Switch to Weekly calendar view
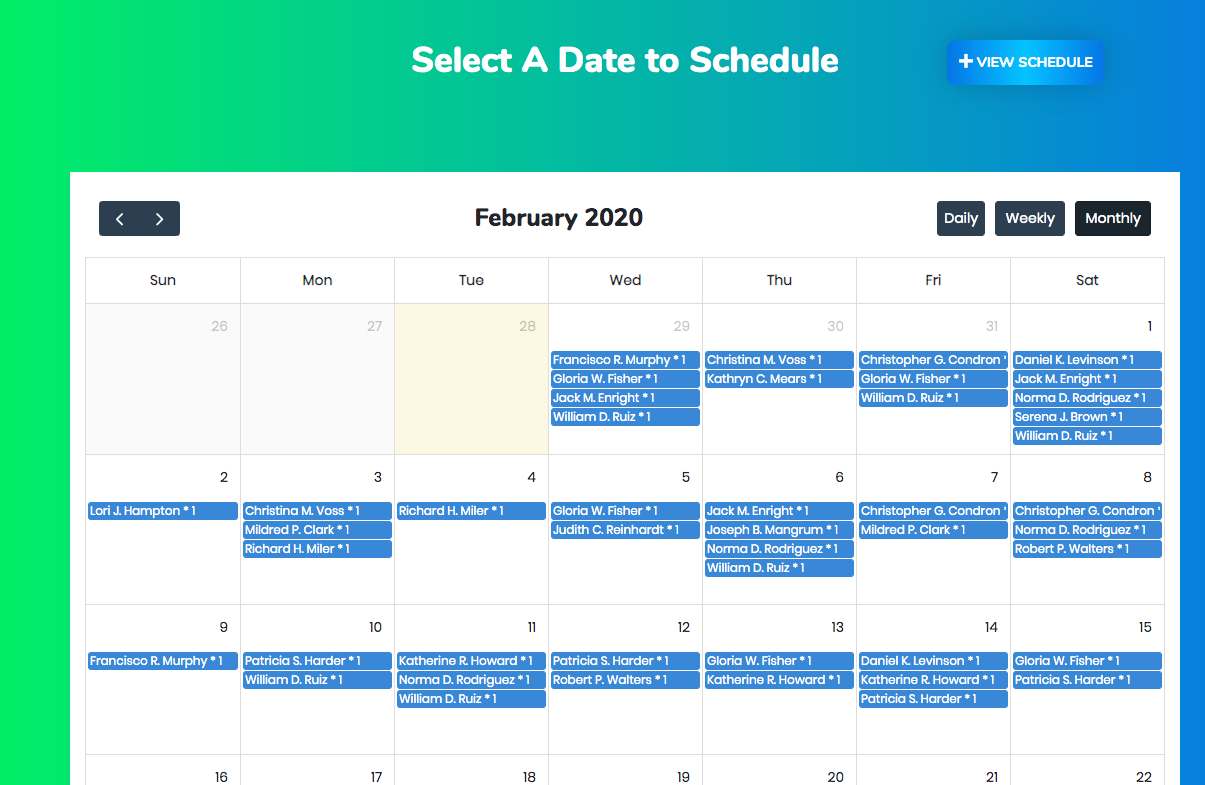Viewport: 1205px width, 785px height. pos(1029,218)
